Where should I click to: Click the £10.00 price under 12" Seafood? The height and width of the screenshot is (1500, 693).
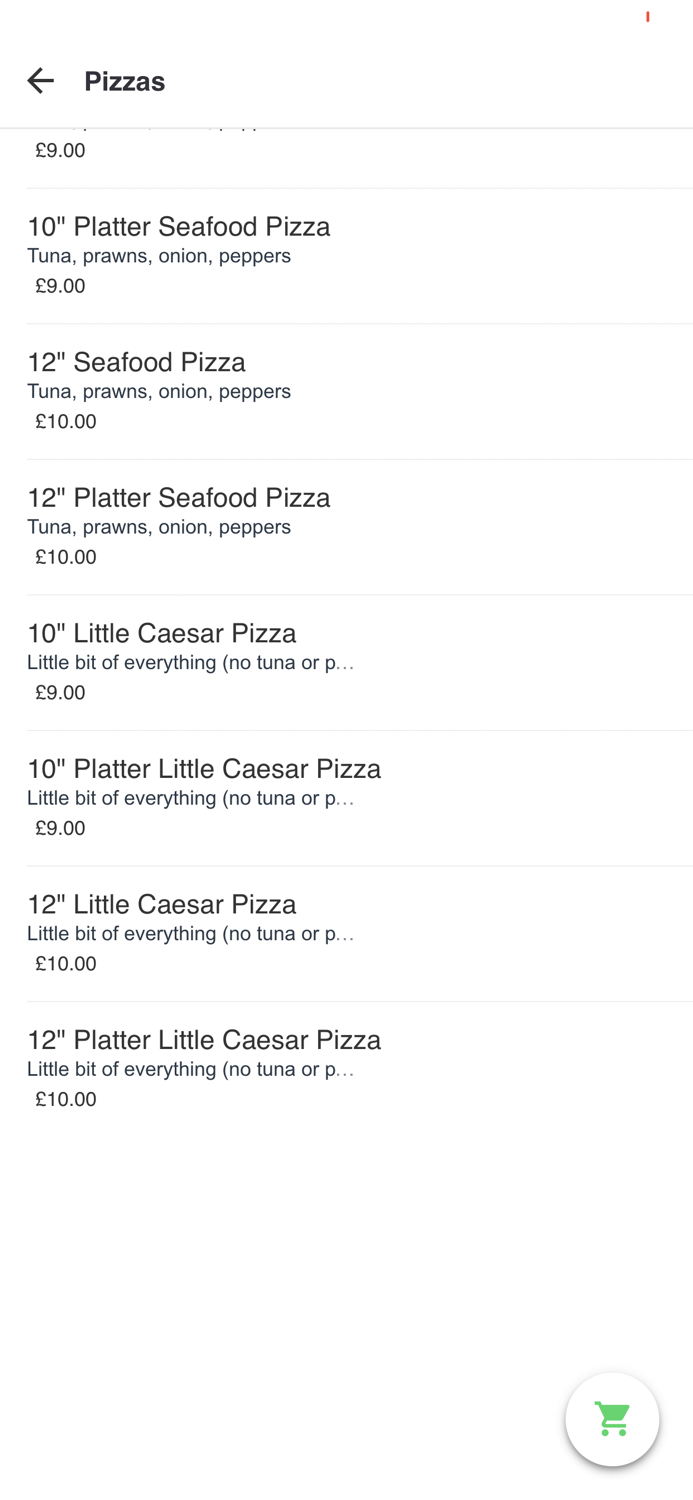coord(62,421)
